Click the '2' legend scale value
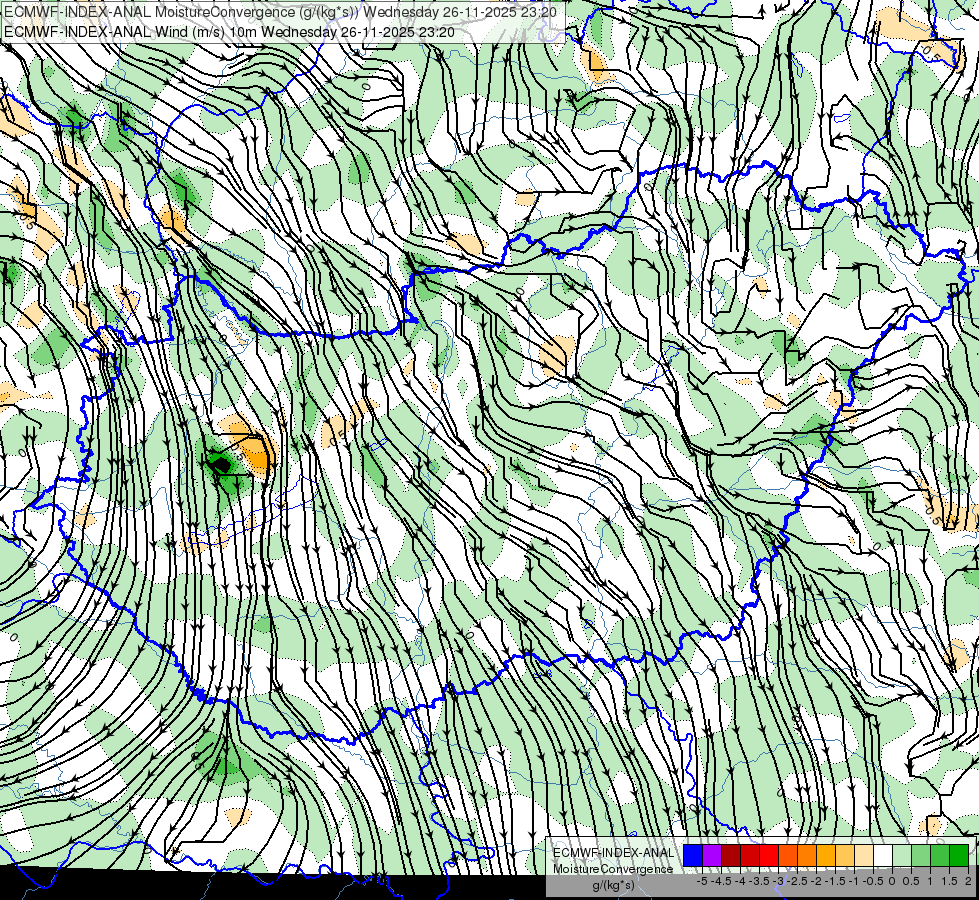The width and height of the screenshot is (979, 900). 968,881
